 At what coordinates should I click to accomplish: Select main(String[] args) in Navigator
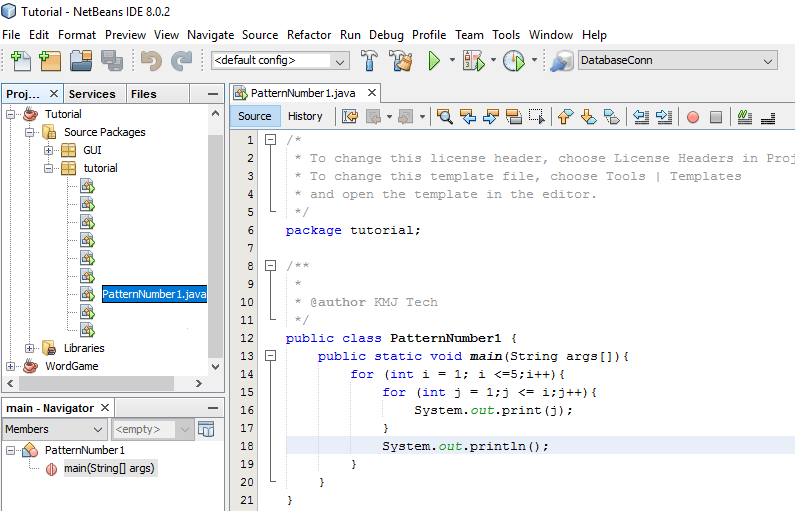(109, 468)
